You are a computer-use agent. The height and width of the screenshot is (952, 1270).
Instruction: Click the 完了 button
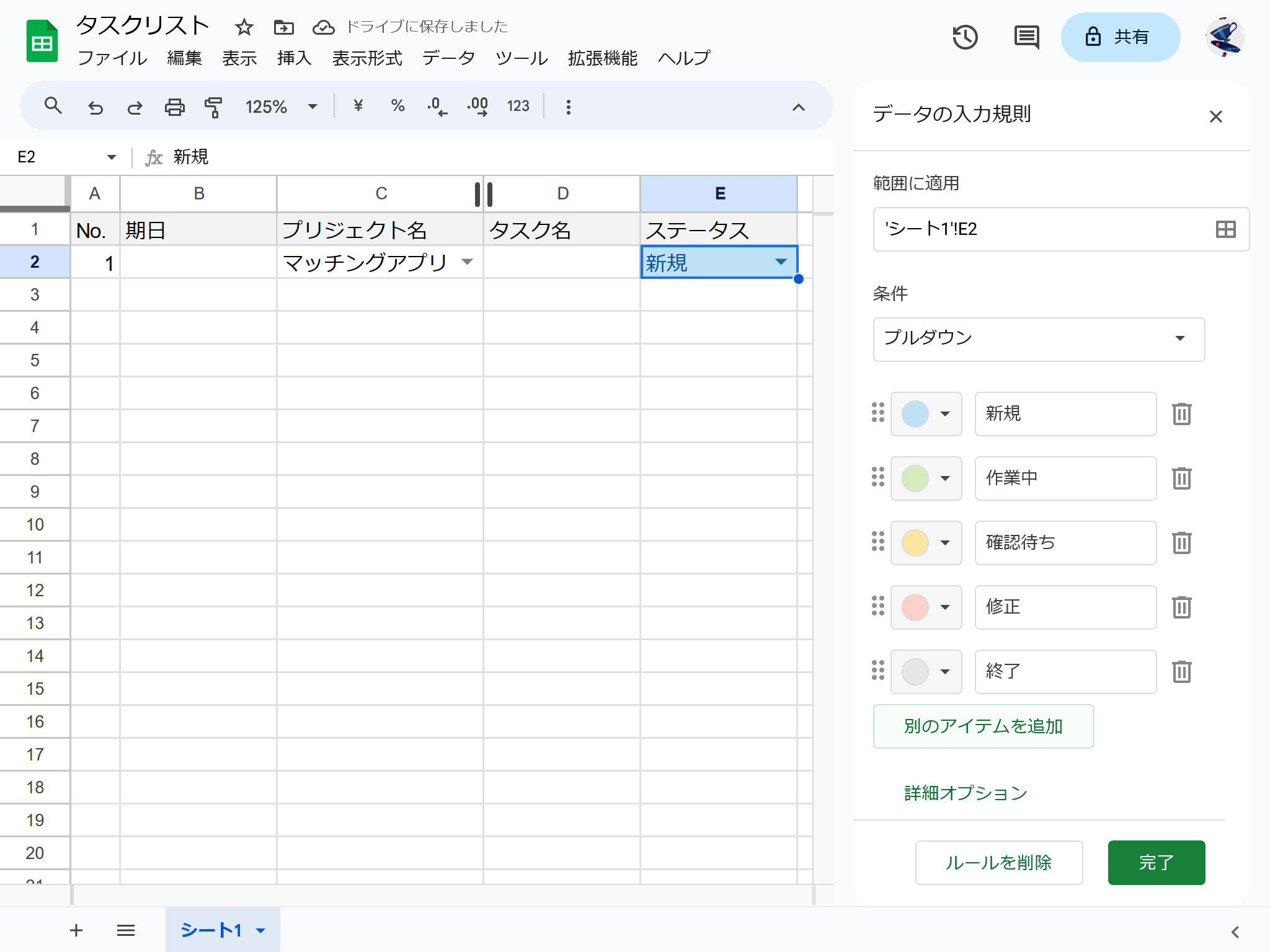click(1157, 863)
